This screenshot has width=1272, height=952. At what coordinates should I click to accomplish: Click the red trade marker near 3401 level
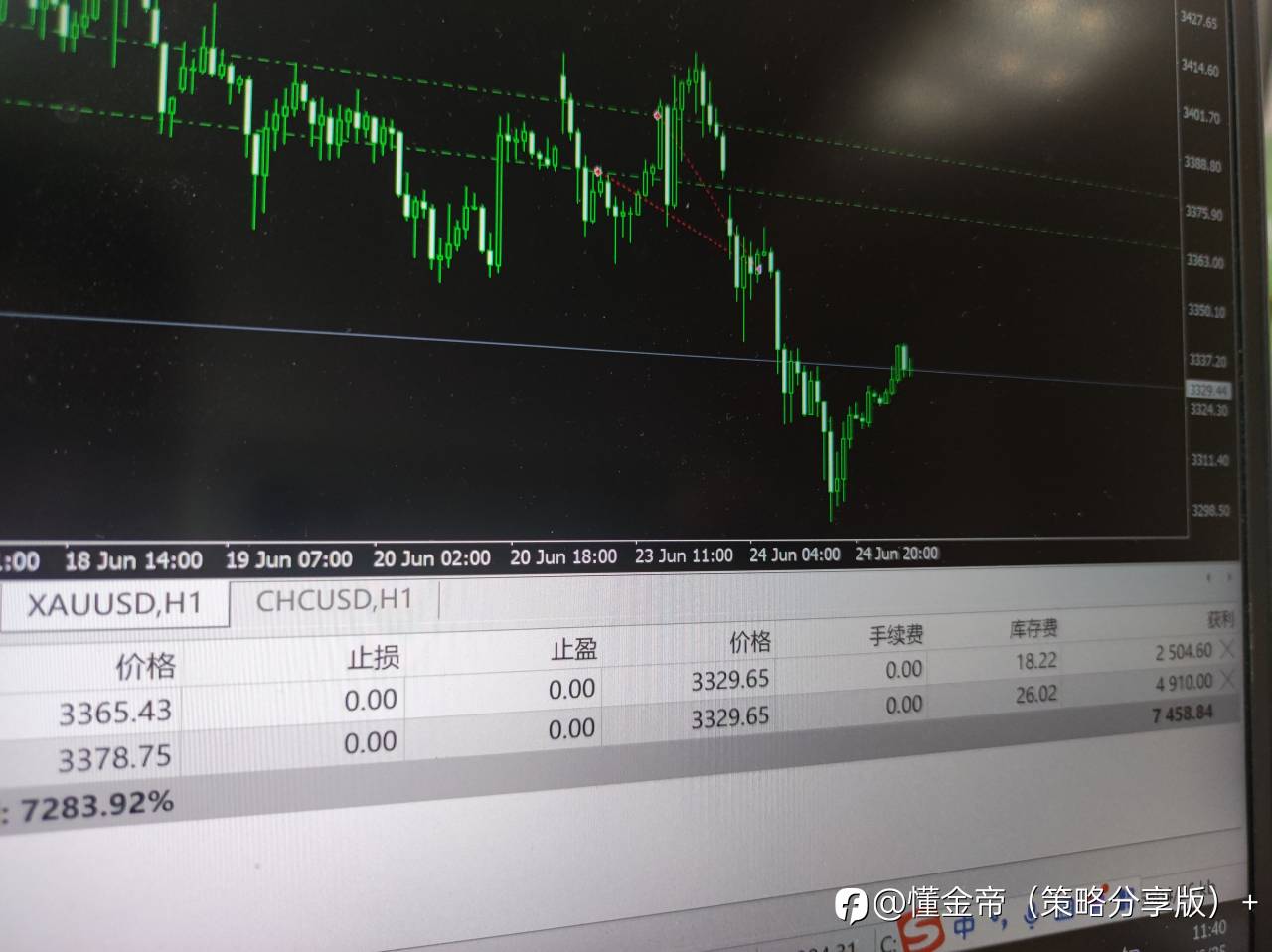(x=657, y=116)
